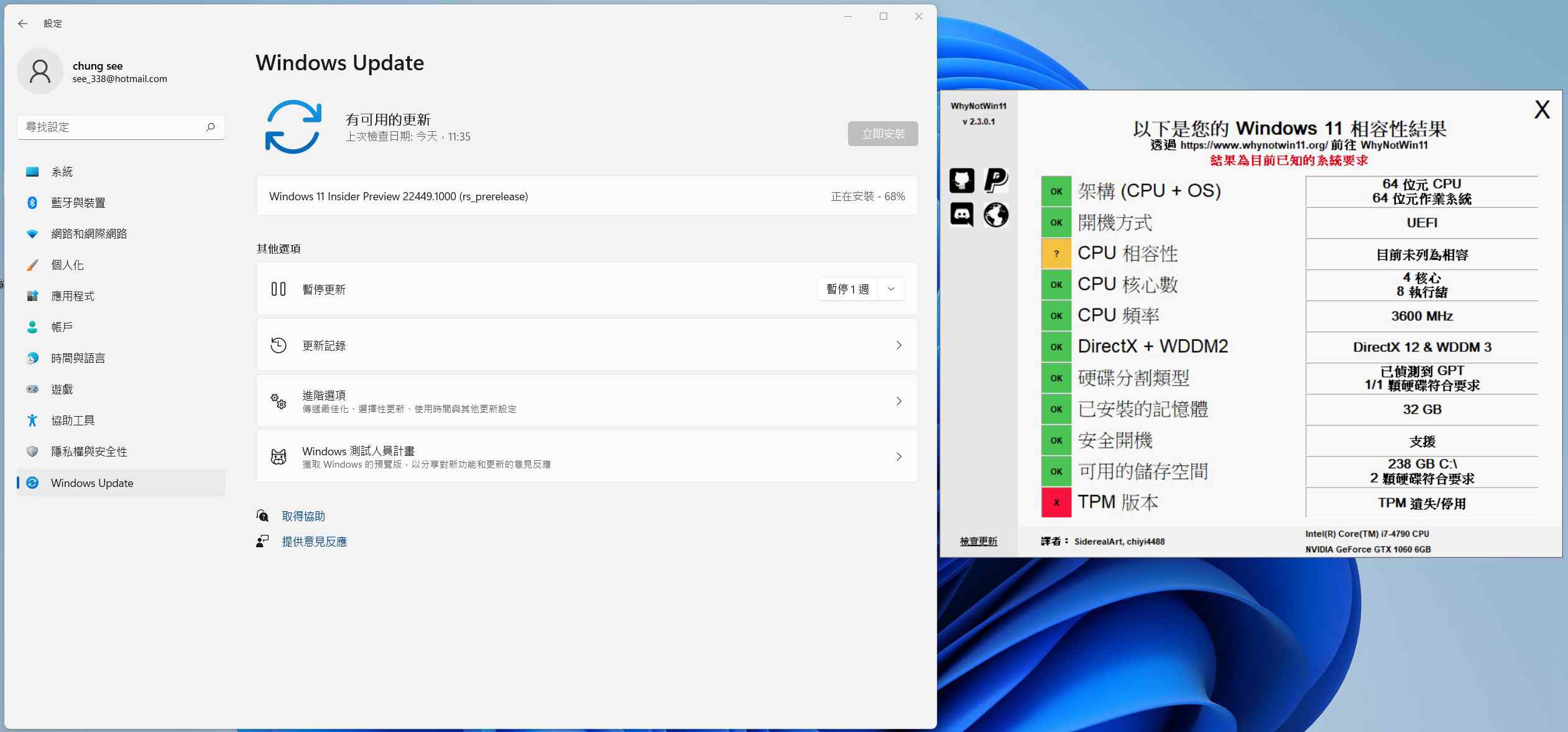Click OK status for DirectX + WDDM2

[x=1056, y=347]
